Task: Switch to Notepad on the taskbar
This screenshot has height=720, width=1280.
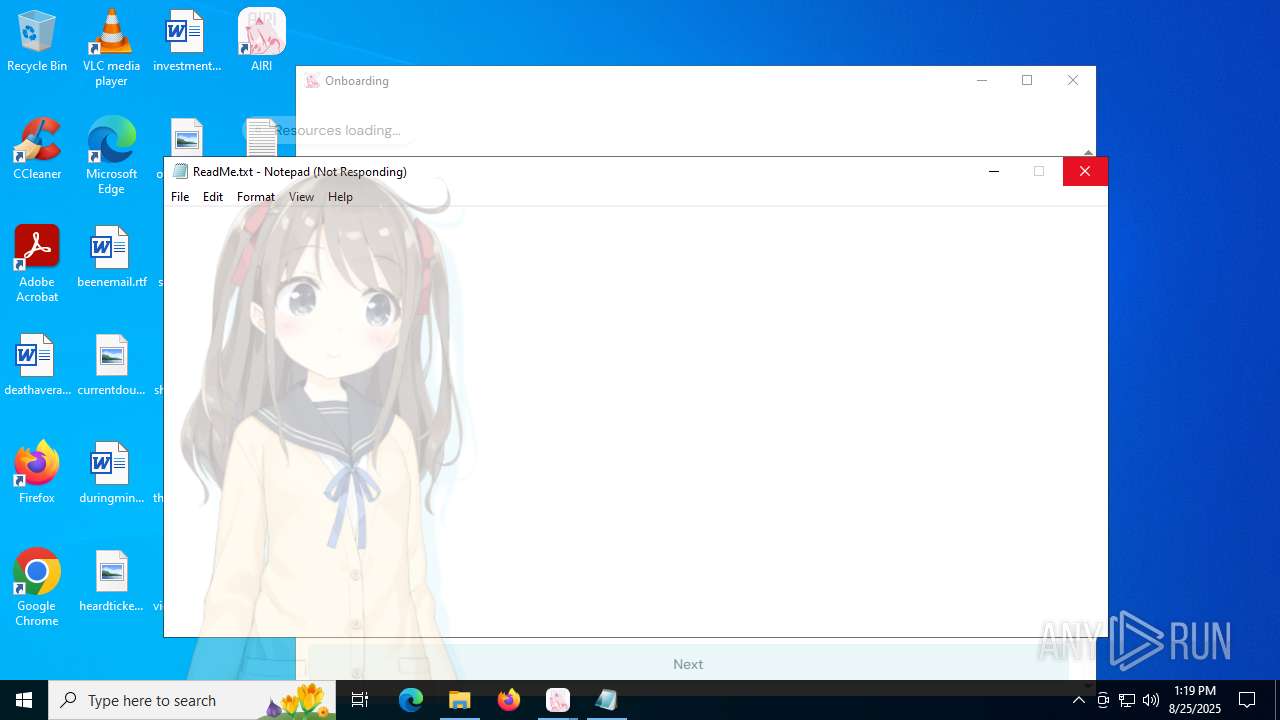Action: click(x=606, y=700)
